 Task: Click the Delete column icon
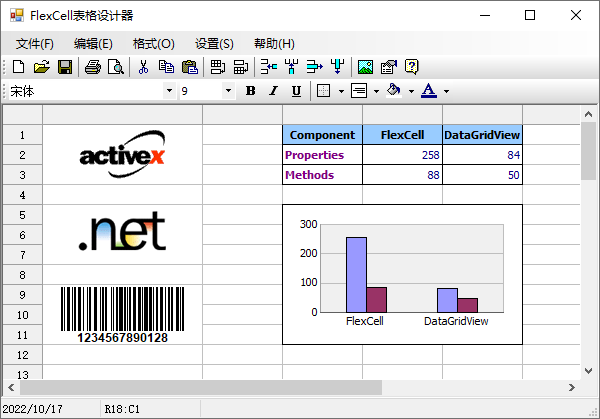coord(338,67)
